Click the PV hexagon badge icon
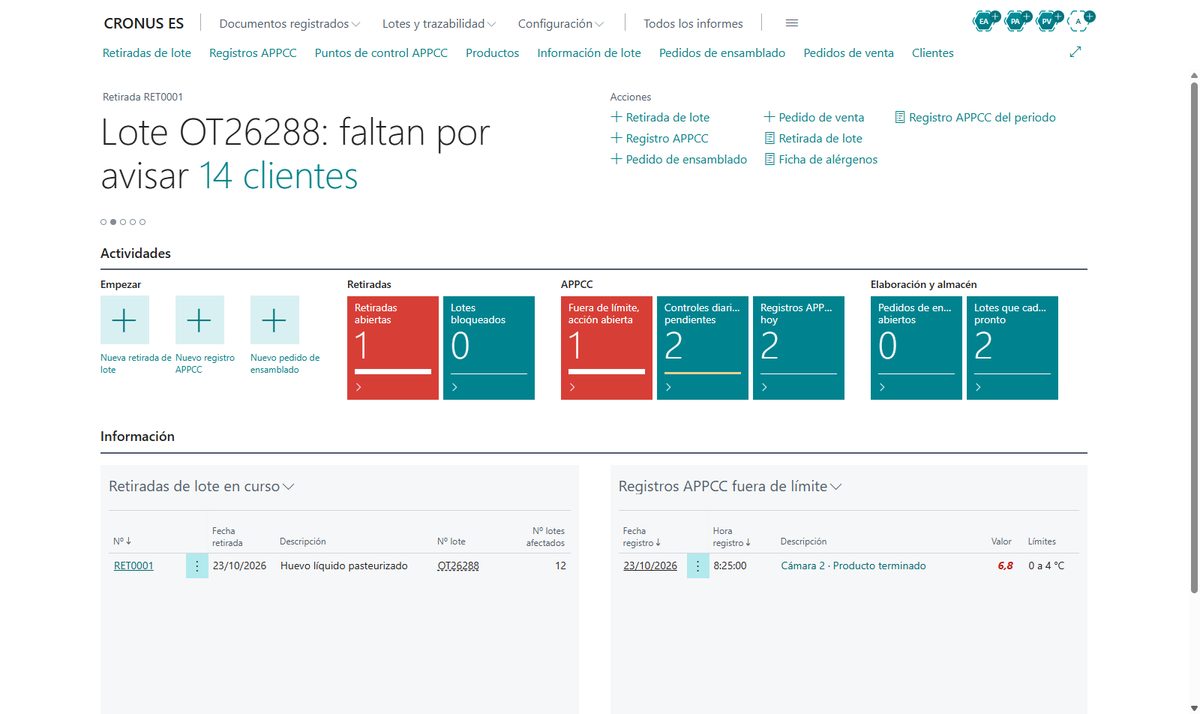1200x714 pixels. coord(1046,21)
